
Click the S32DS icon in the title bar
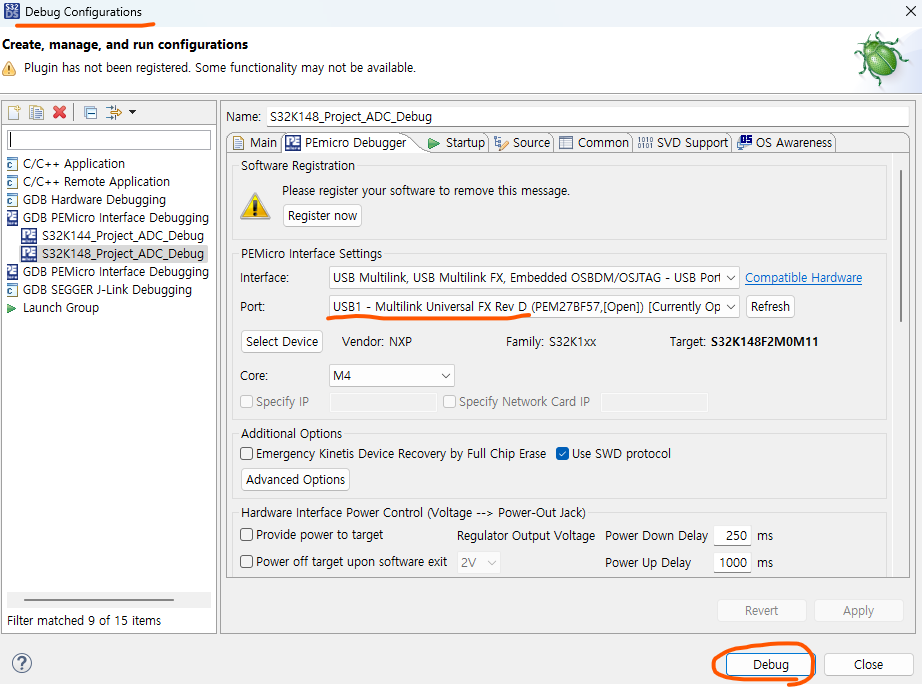[x=11, y=11]
